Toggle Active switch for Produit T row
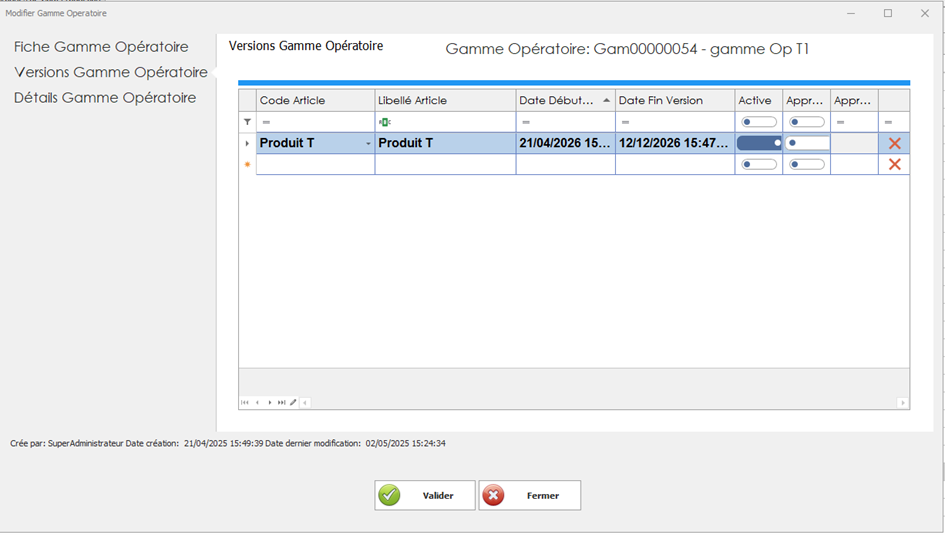The image size is (945, 535). pyautogui.click(x=759, y=143)
